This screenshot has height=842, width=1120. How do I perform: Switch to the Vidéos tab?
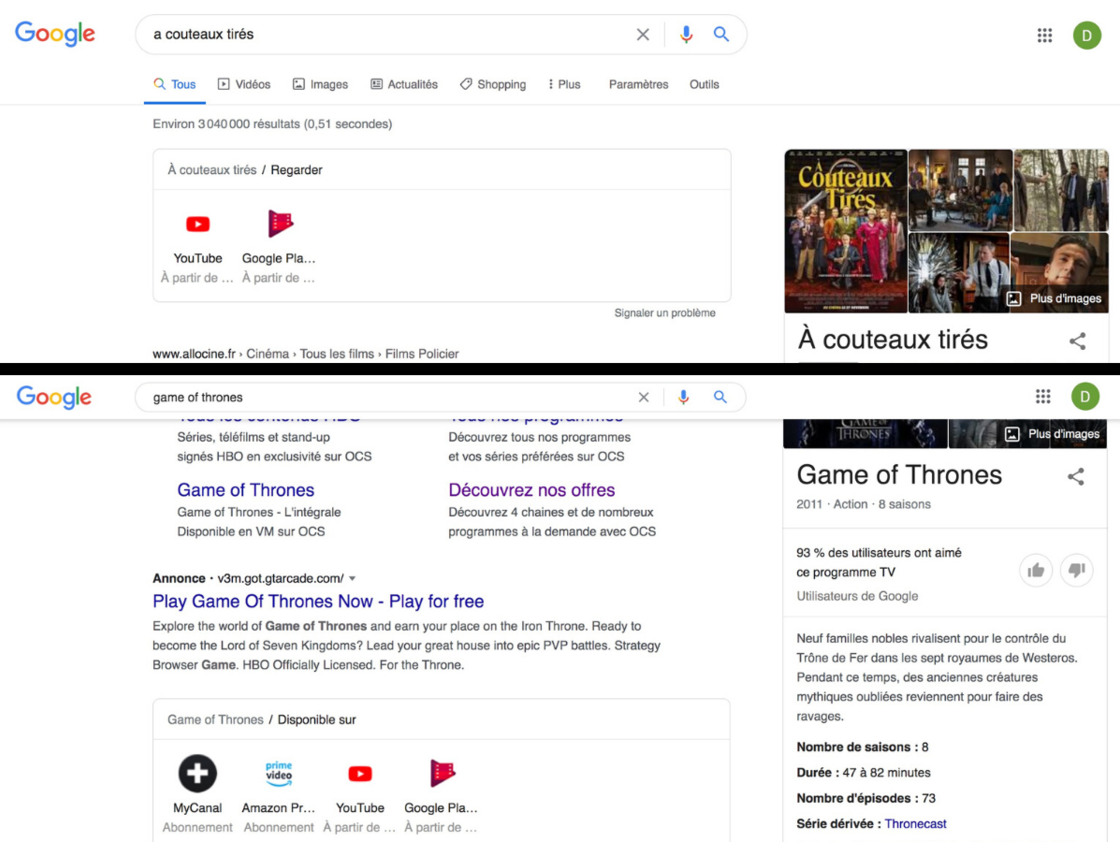point(244,84)
